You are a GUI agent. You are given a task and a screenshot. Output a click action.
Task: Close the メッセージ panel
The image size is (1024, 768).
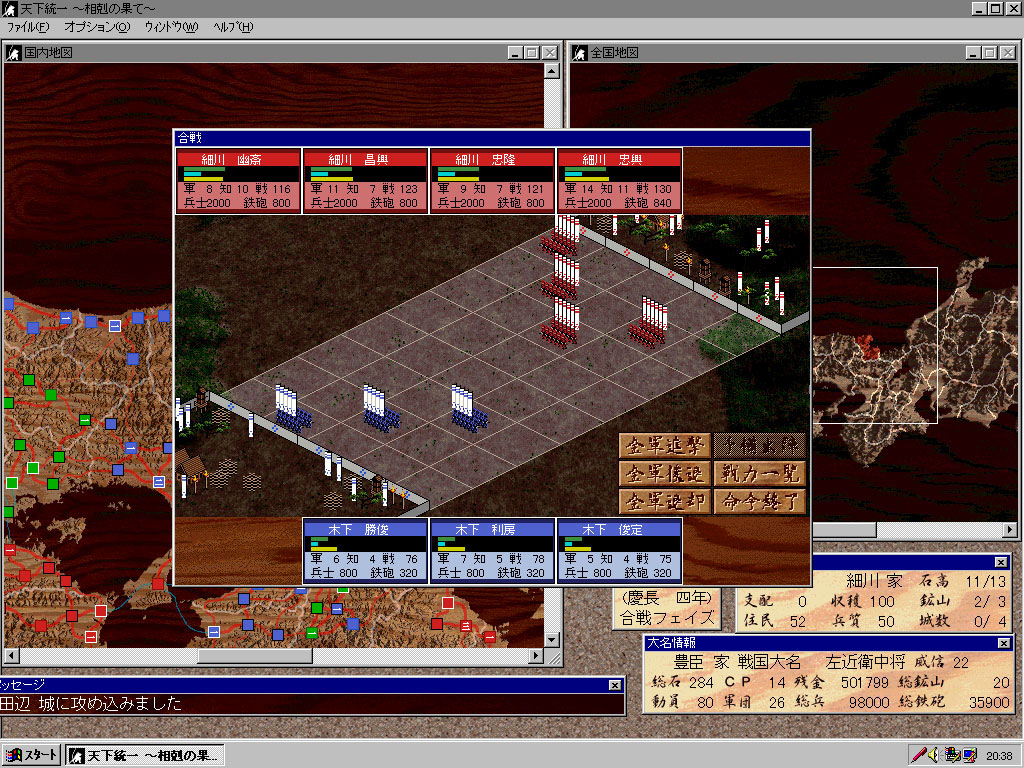[x=616, y=685]
